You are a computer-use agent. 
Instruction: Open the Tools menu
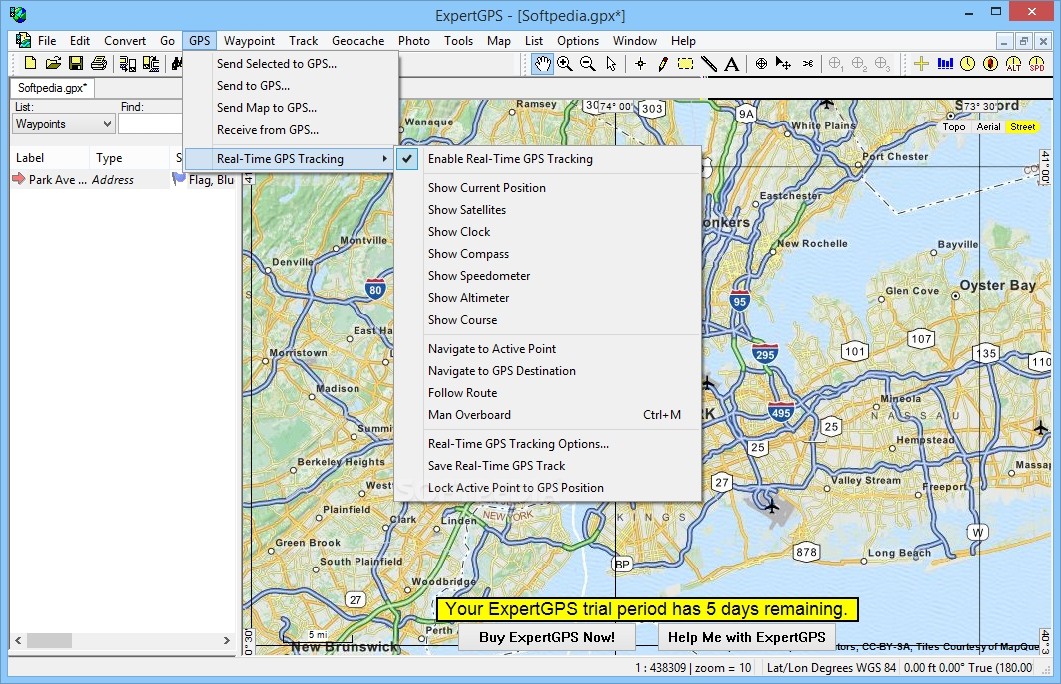click(458, 41)
